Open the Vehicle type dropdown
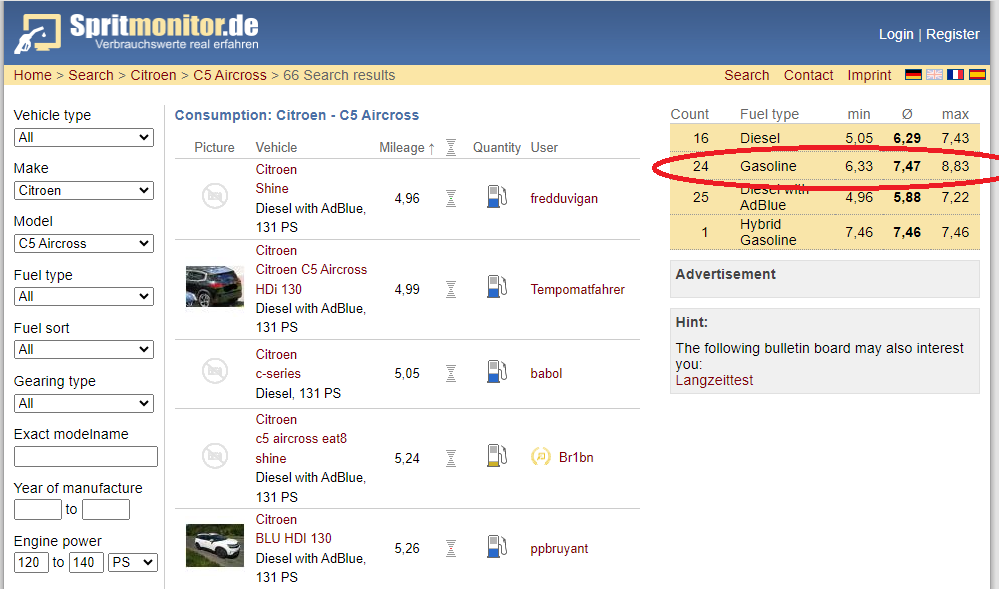This screenshot has width=999, height=589. [x=83, y=137]
